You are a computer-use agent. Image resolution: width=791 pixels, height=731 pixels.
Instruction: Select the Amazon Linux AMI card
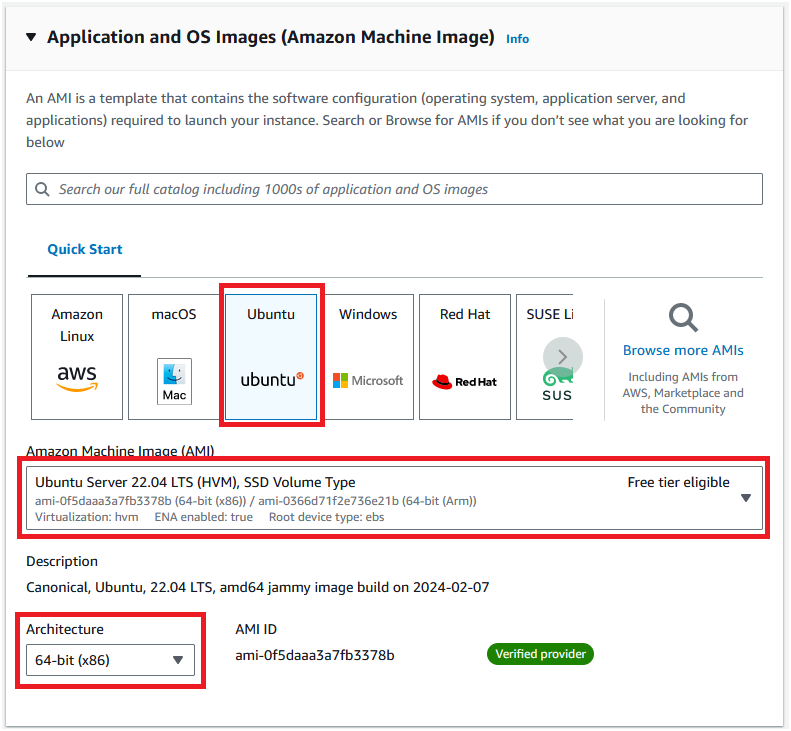77,357
